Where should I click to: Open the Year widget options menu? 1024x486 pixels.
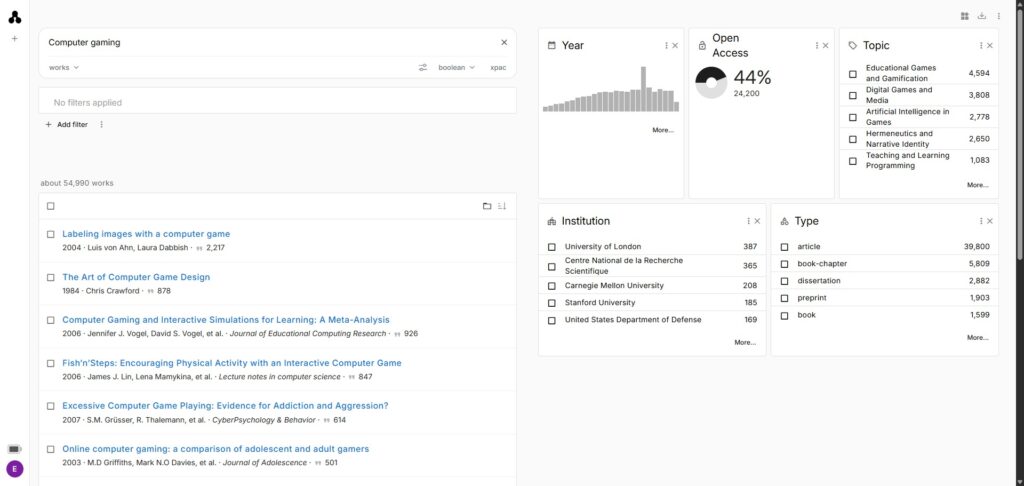pos(666,46)
